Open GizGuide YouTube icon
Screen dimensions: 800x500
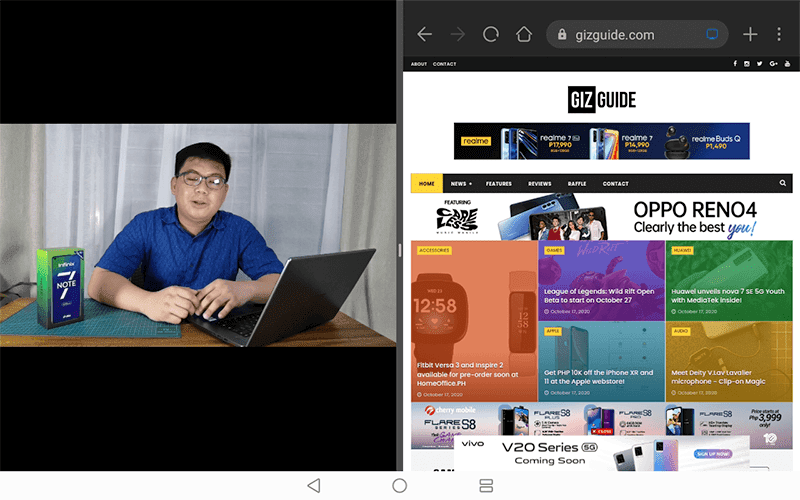click(787, 64)
